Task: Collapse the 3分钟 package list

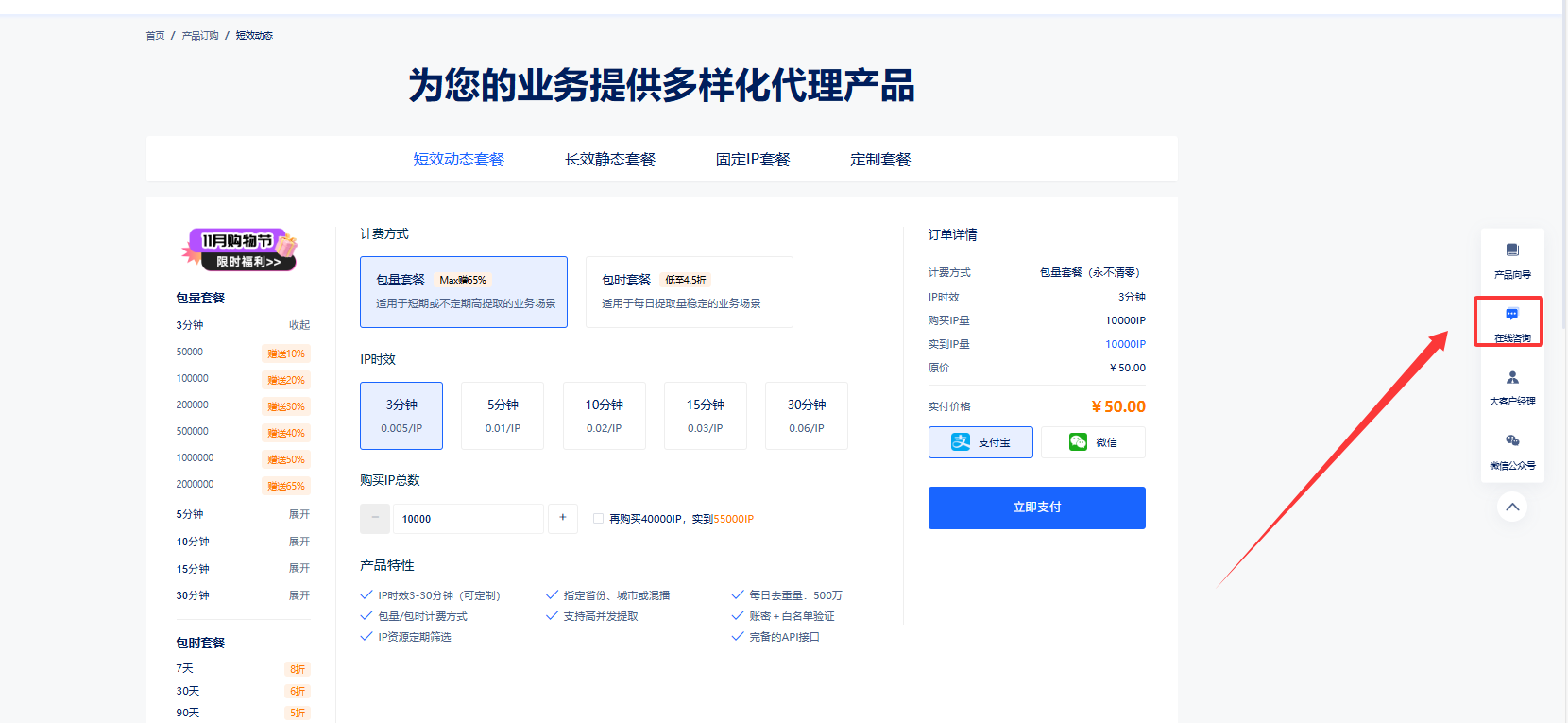Action: pos(298,325)
